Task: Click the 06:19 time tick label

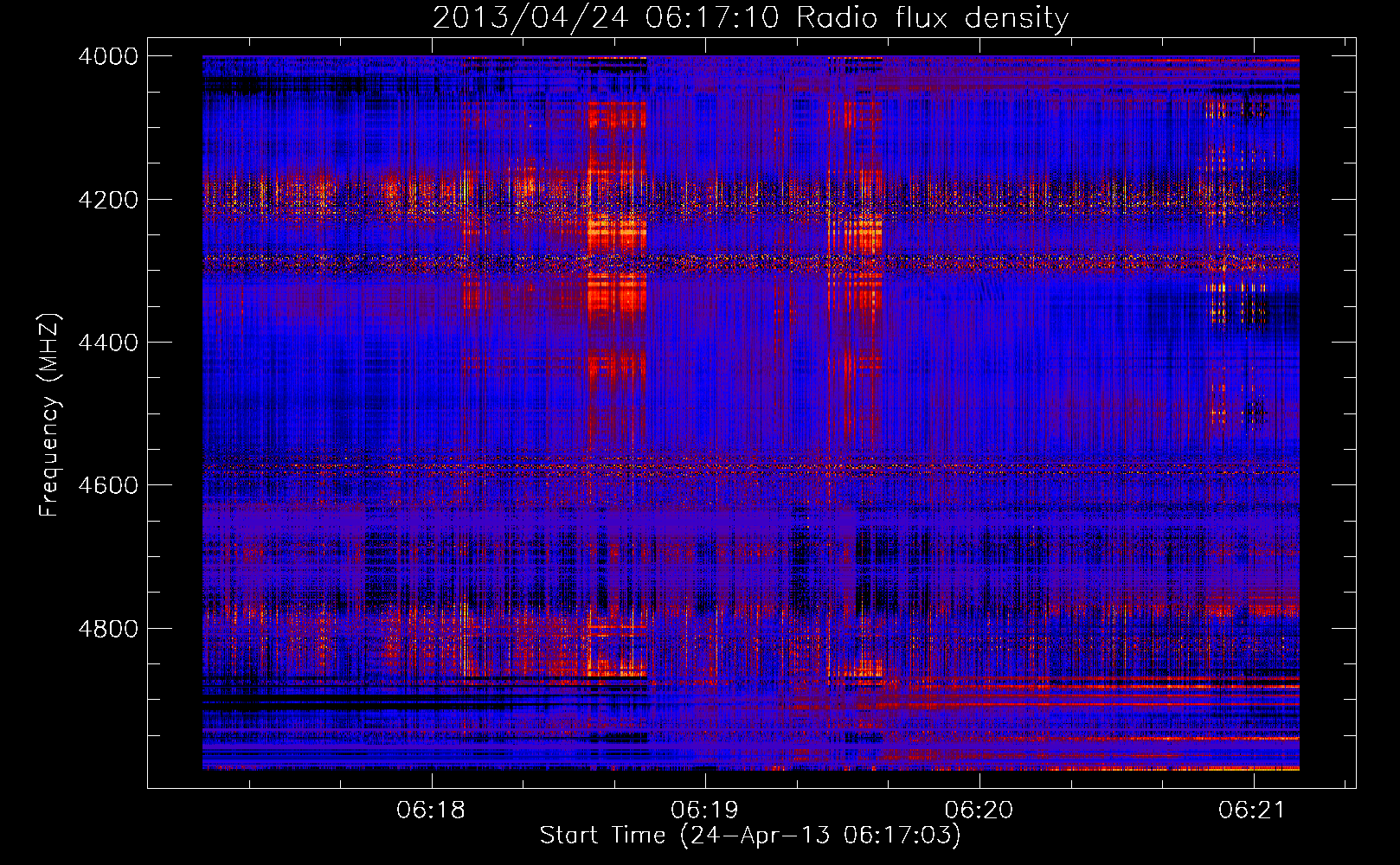Action: [705, 811]
